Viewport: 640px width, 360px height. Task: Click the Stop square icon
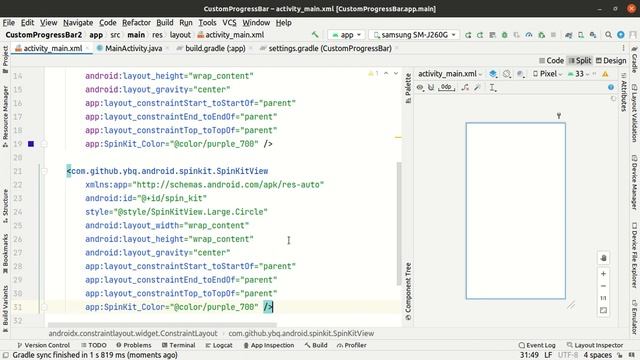pos(553,35)
